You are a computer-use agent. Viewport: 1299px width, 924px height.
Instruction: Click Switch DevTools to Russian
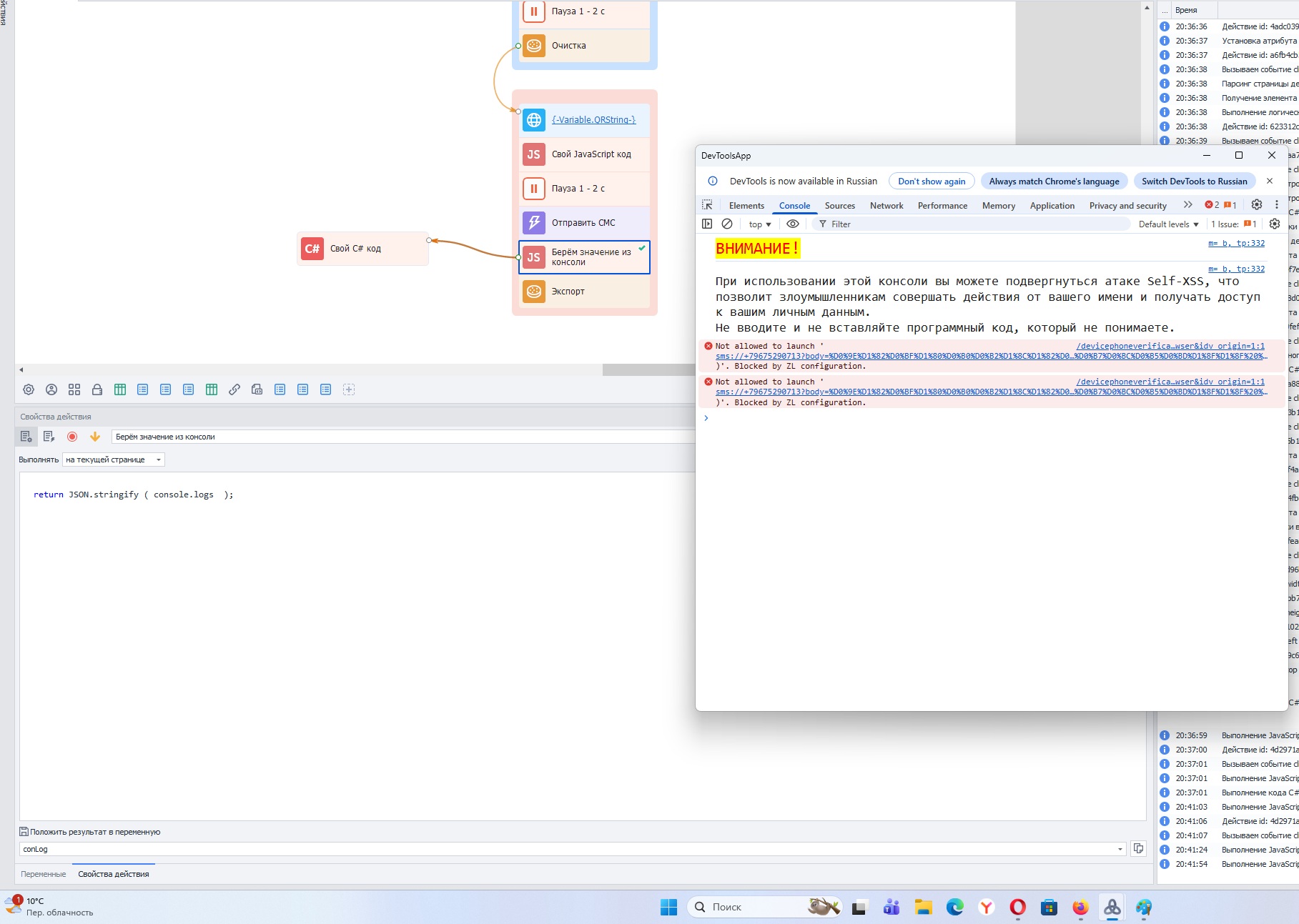1195,182
